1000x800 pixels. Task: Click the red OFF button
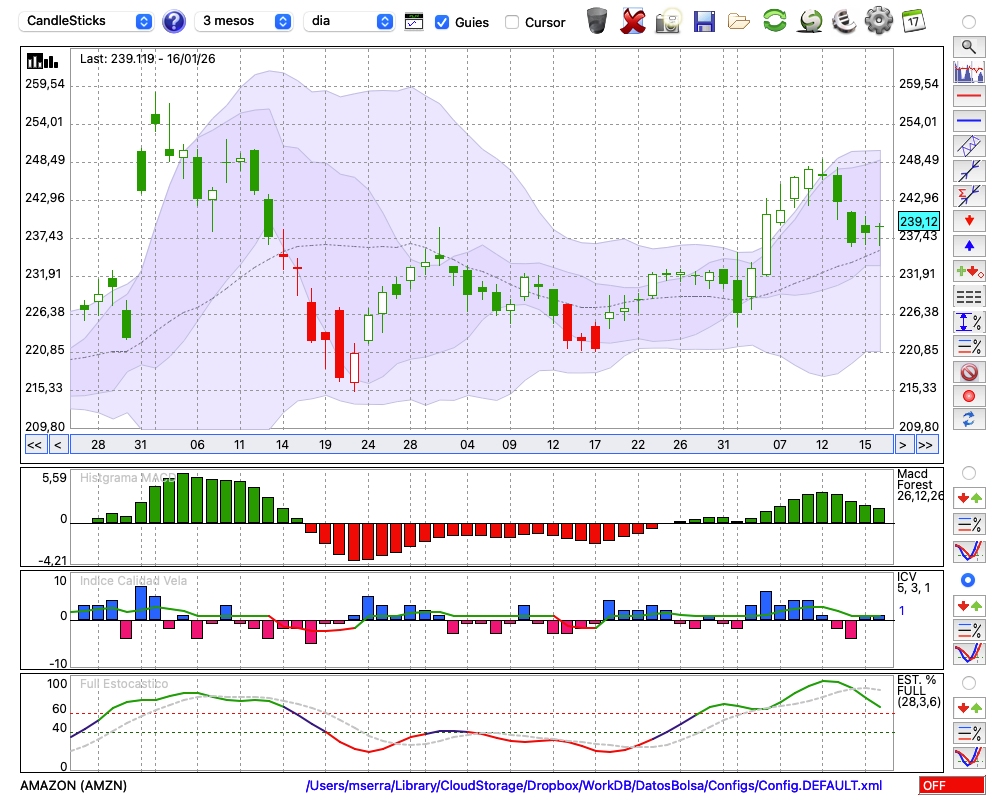tap(951, 786)
